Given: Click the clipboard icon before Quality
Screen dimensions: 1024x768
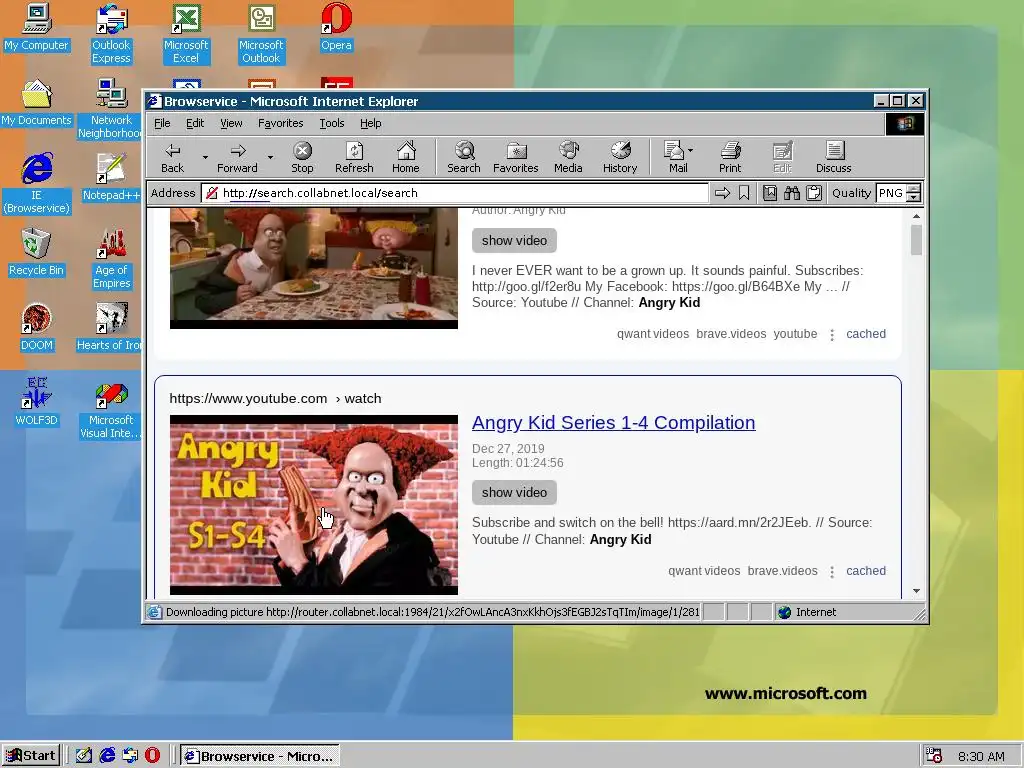Looking at the screenshot, I should pos(814,193).
